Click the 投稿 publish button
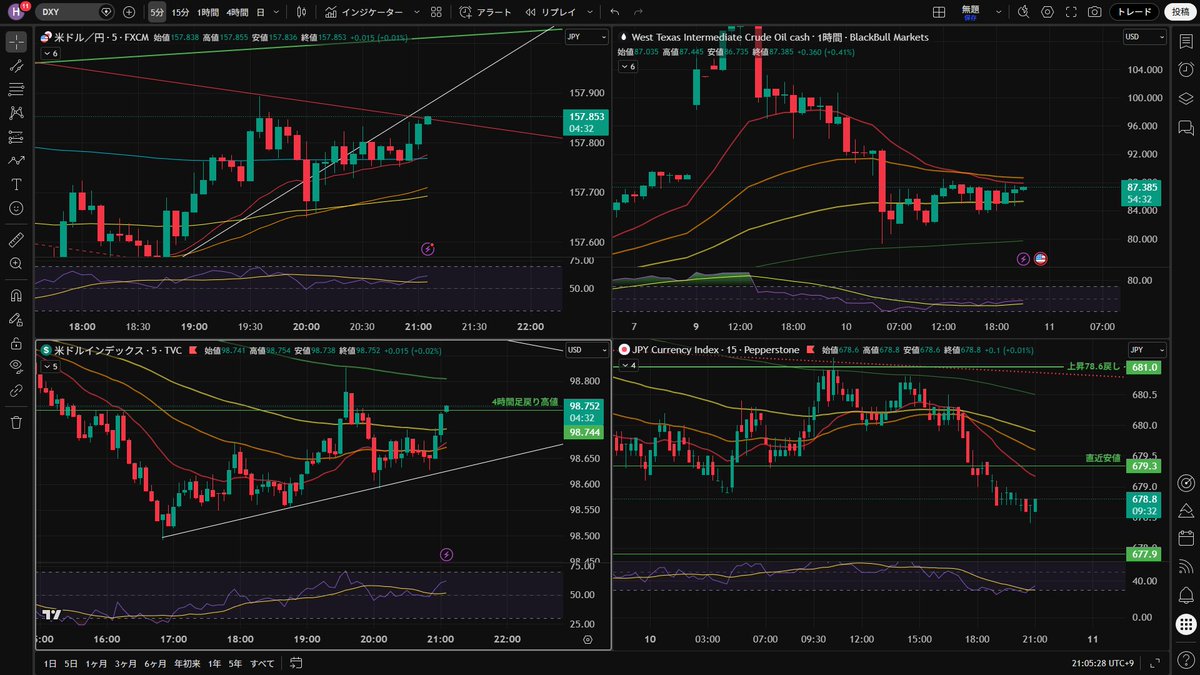This screenshot has width=1200, height=675. coord(1180,12)
